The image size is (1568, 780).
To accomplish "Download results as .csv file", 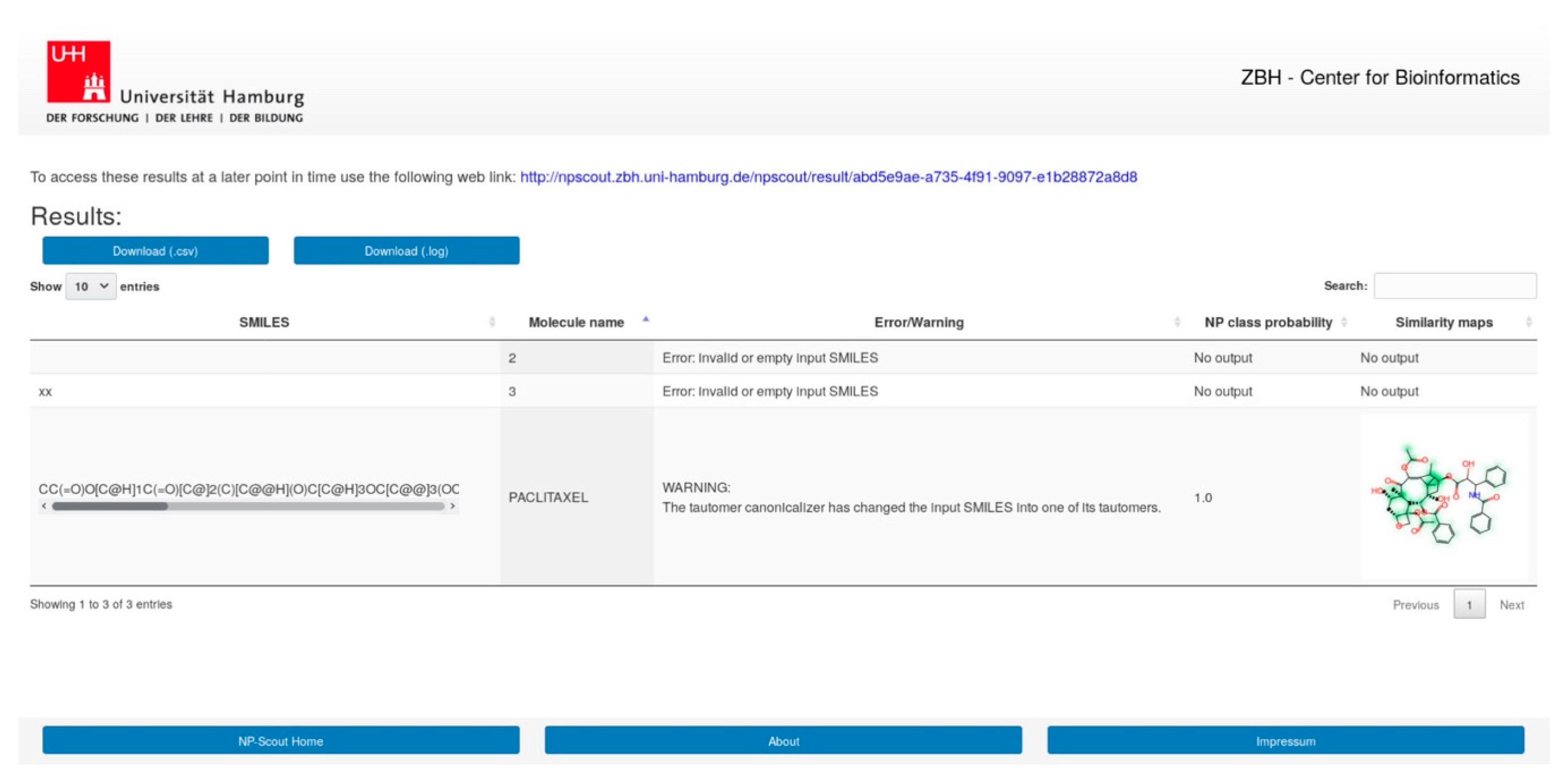I will click(155, 251).
